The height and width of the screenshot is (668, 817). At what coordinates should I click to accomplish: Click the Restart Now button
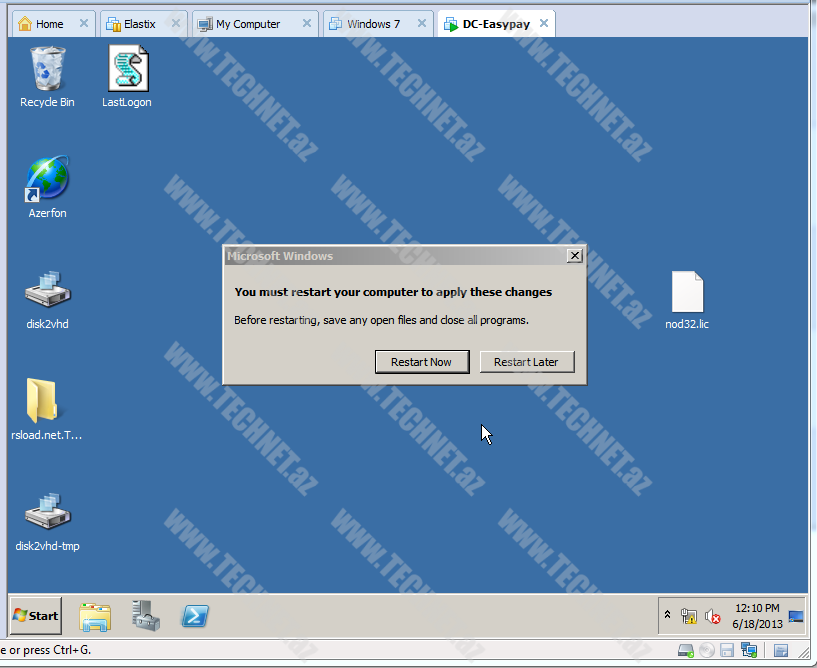pyautogui.click(x=421, y=362)
